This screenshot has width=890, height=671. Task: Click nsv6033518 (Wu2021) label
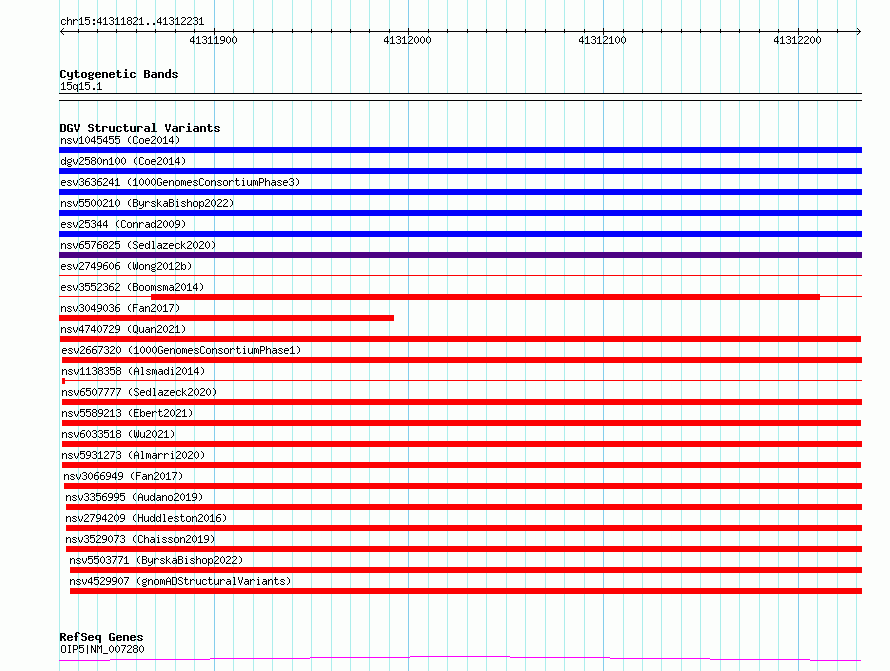(118, 434)
